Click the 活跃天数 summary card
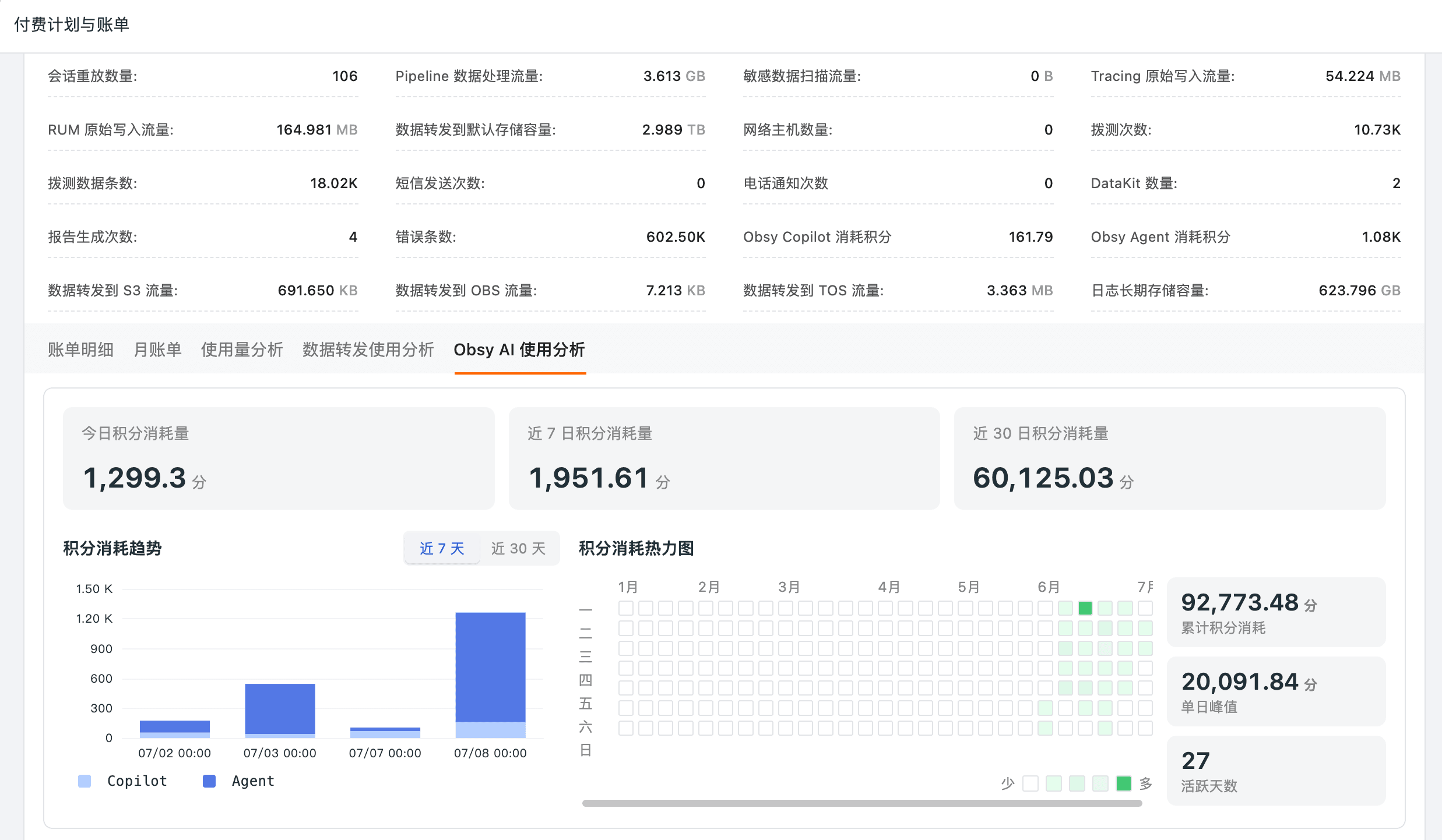This screenshot has width=1442, height=840. (x=1276, y=771)
